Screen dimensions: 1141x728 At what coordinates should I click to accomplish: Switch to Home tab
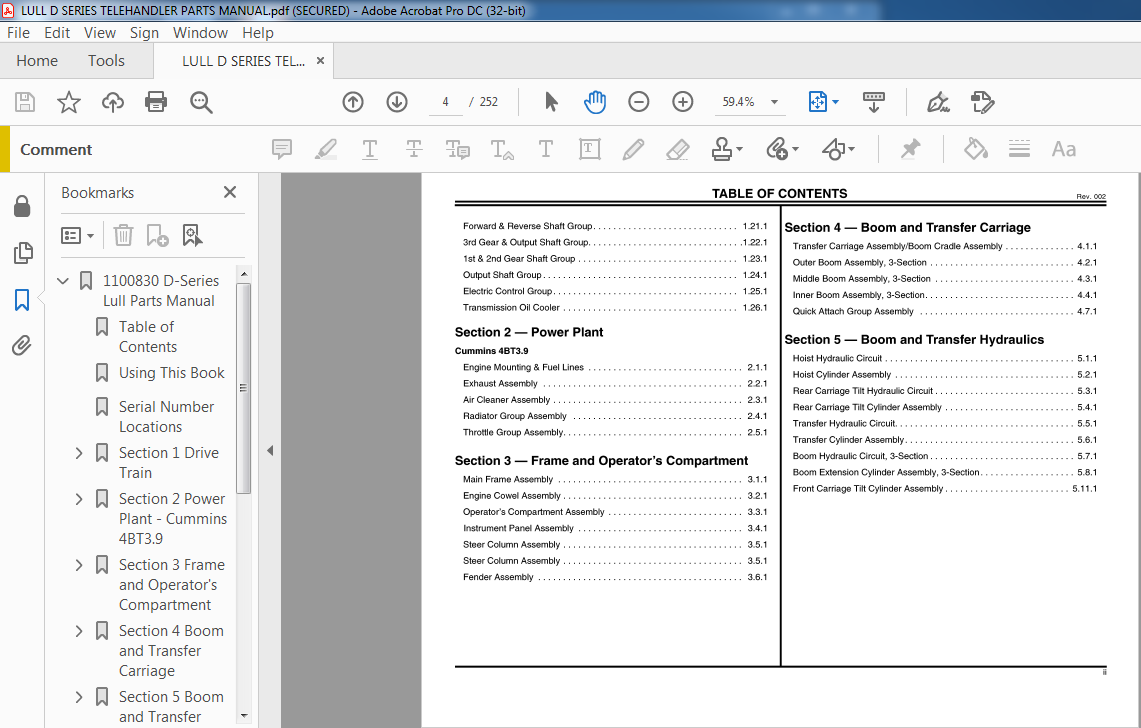[36, 61]
